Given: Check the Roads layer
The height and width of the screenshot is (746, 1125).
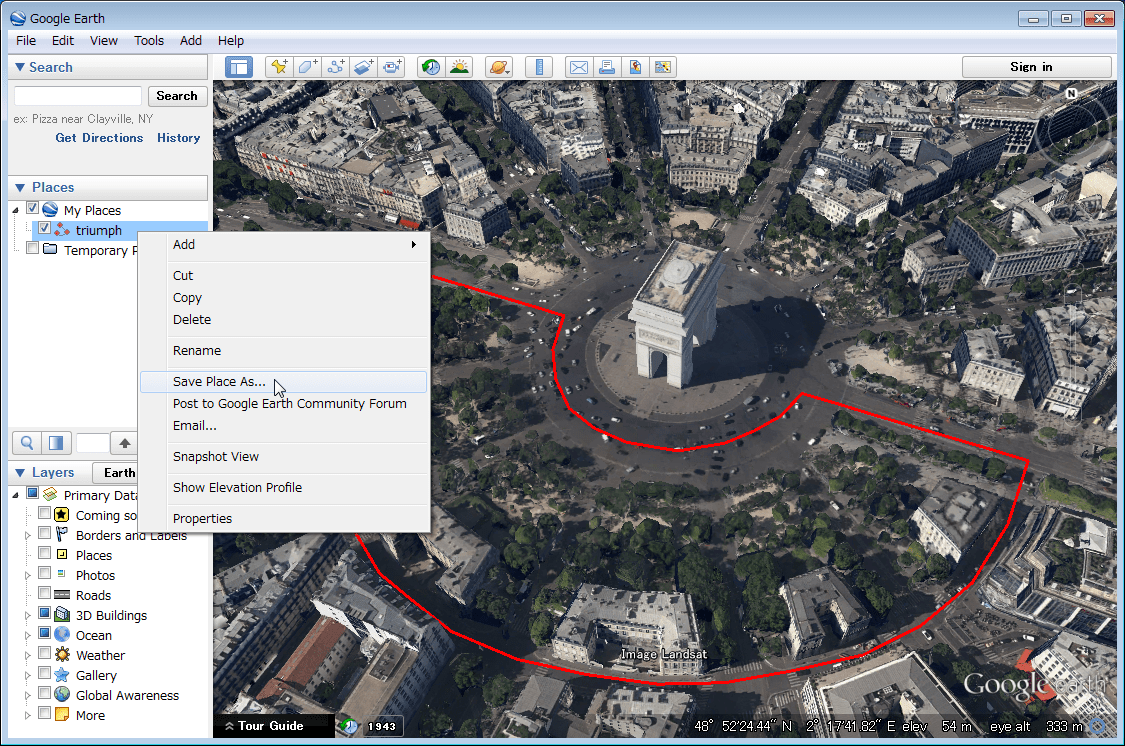Looking at the screenshot, I should (44, 594).
